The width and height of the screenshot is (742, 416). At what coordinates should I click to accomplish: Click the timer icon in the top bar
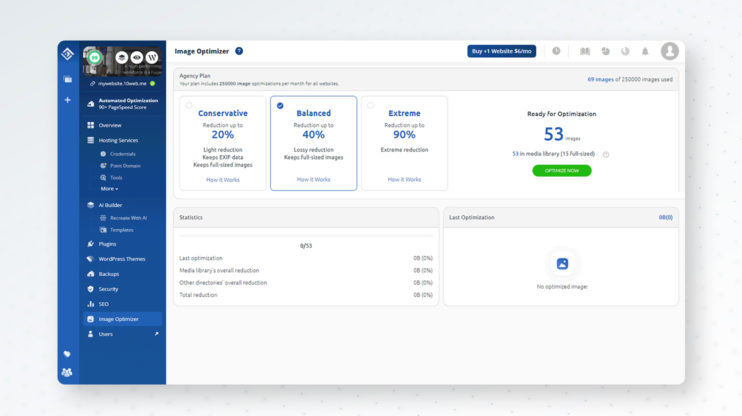pos(625,51)
